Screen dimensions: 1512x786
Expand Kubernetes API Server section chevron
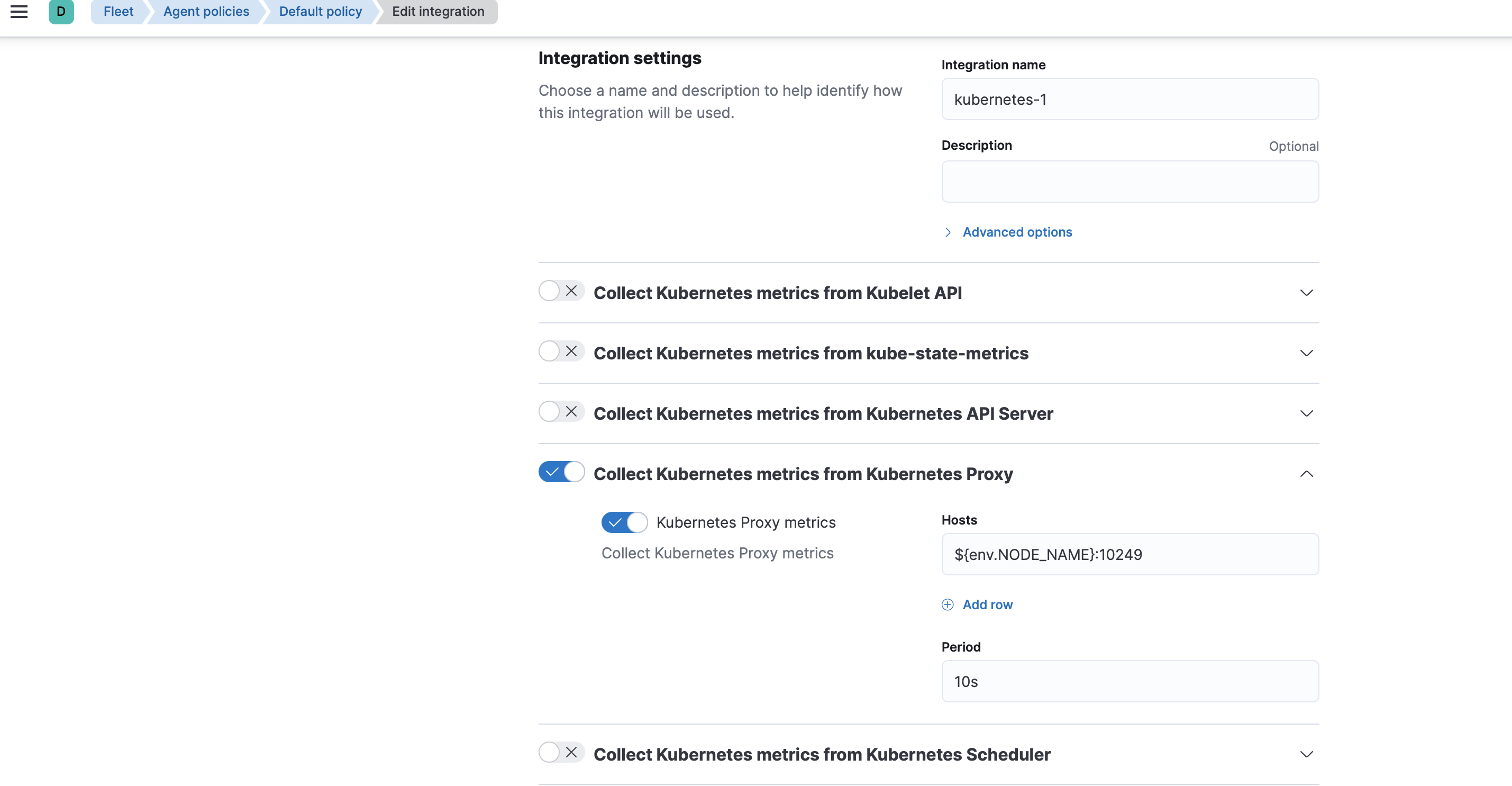point(1306,413)
